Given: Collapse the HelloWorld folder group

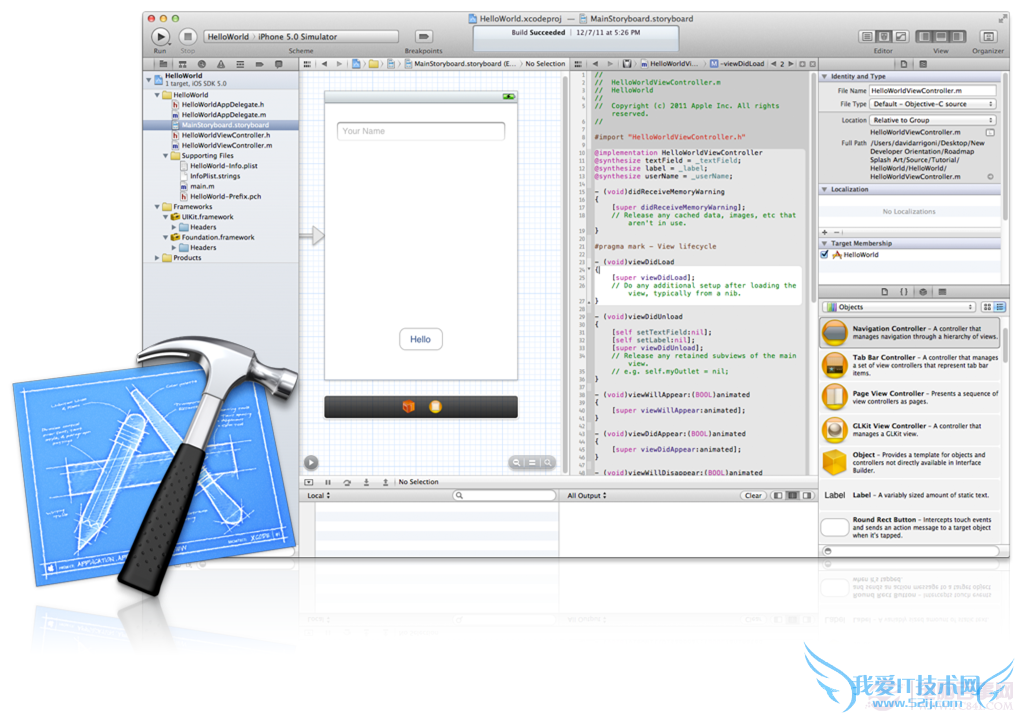Looking at the screenshot, I should point(157,95).
